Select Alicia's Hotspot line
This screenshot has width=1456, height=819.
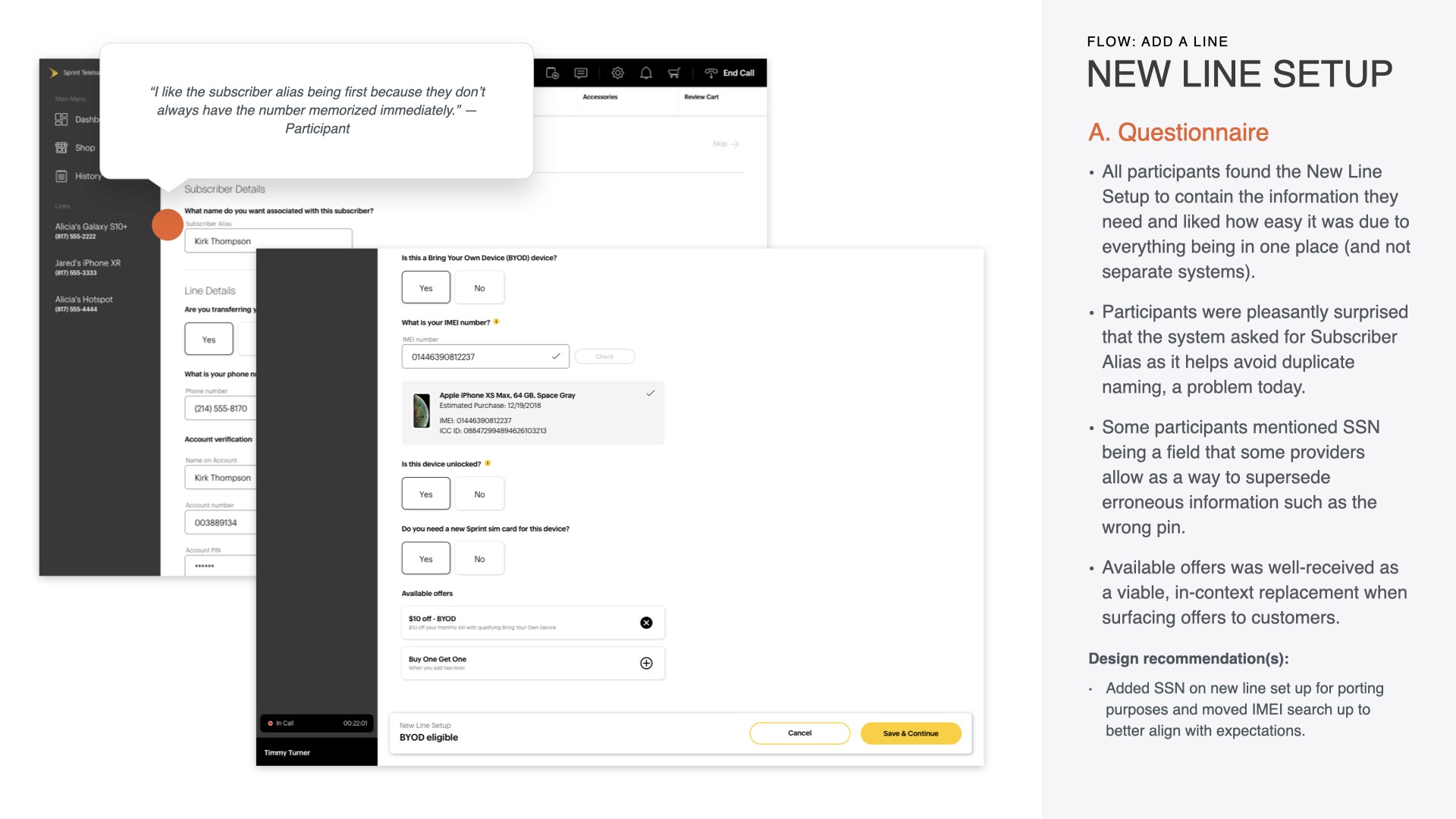pyautogui.click(x=83, y=303)
